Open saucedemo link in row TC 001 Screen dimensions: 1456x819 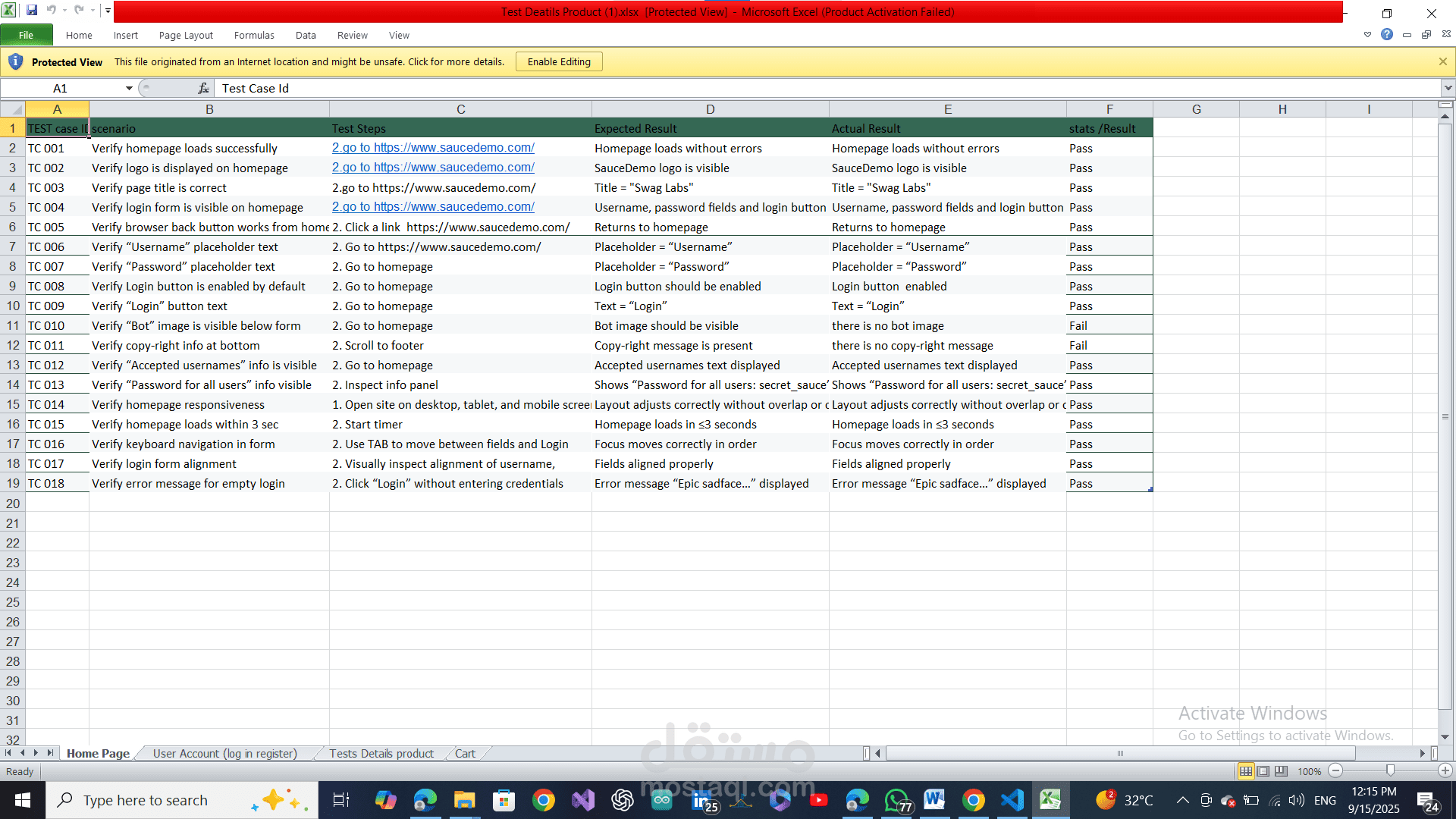point(433,148)
